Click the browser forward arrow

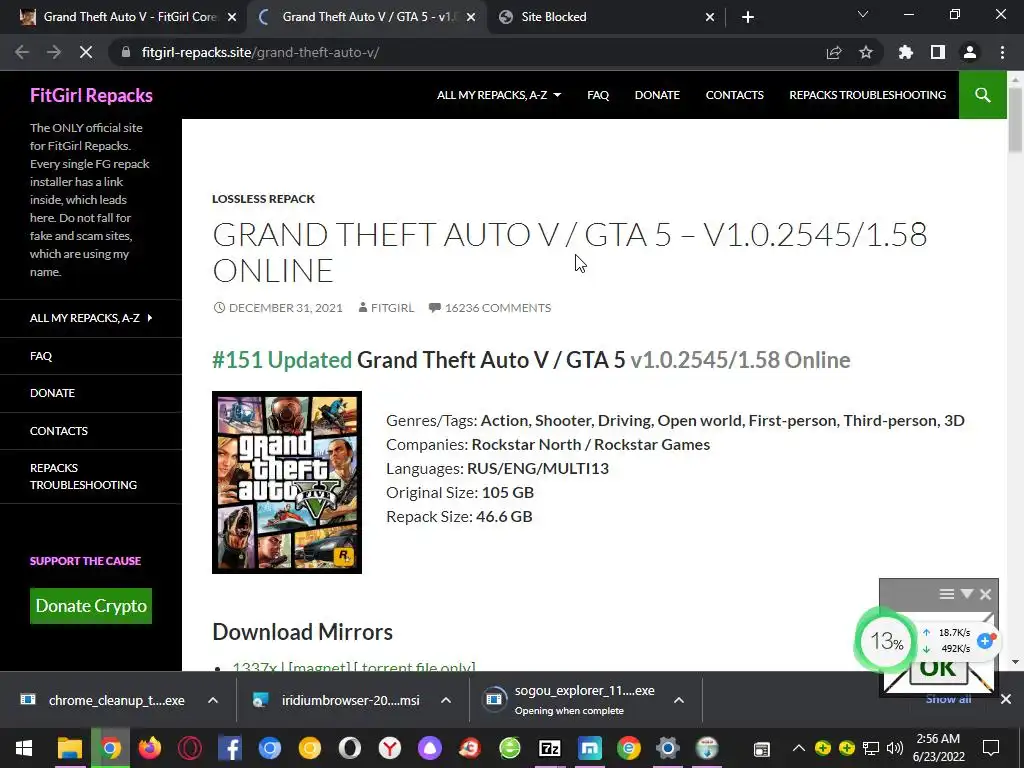click(x=54, y=52)
